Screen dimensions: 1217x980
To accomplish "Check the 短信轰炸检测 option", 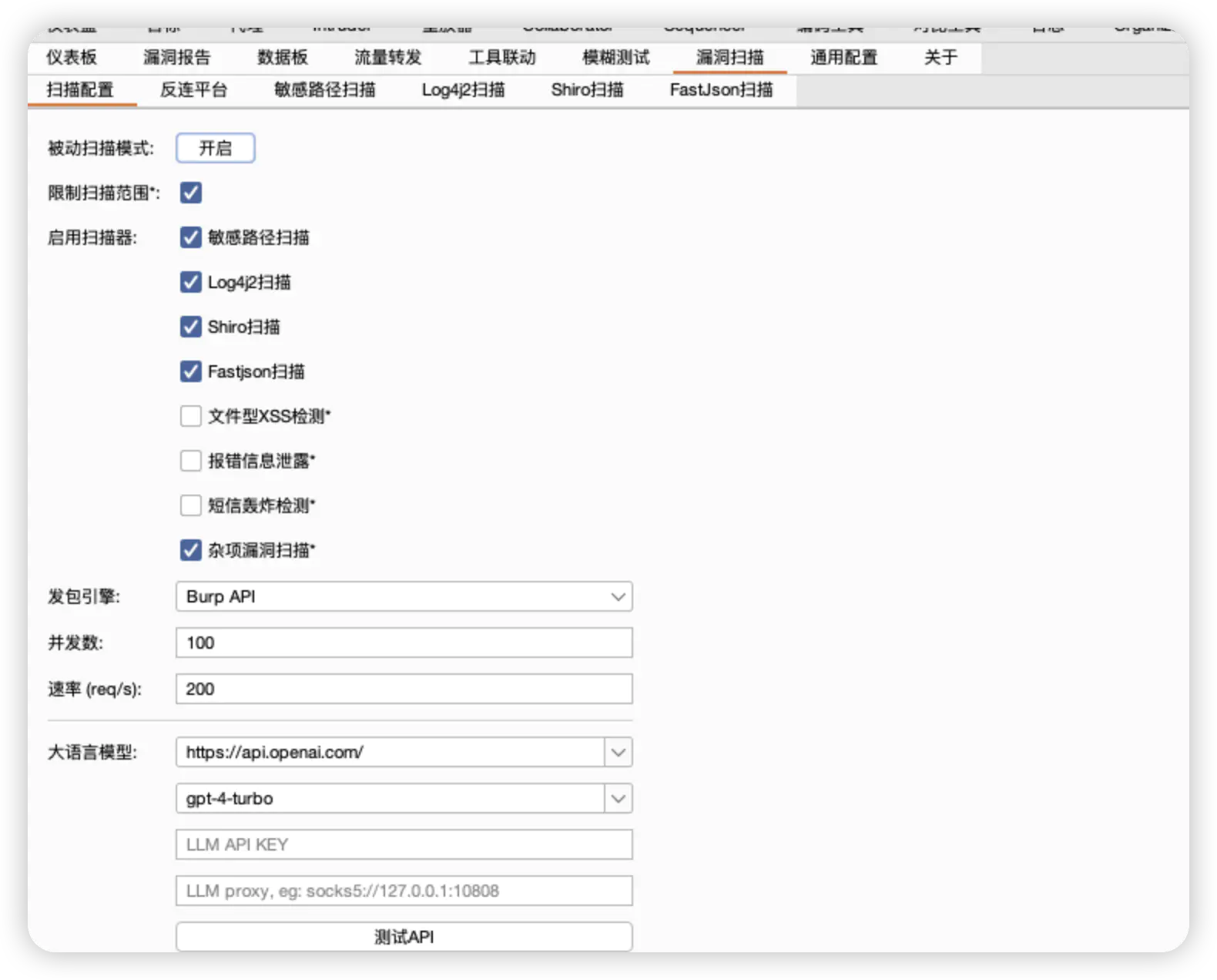I will click(191, 505).
